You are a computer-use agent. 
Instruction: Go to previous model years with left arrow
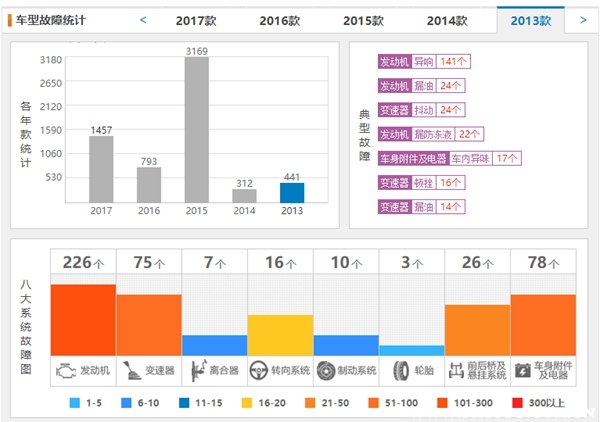[143, 19]
